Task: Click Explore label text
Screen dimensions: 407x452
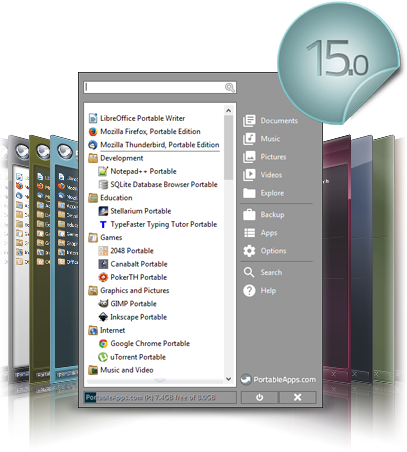Action: click(272, 193)
